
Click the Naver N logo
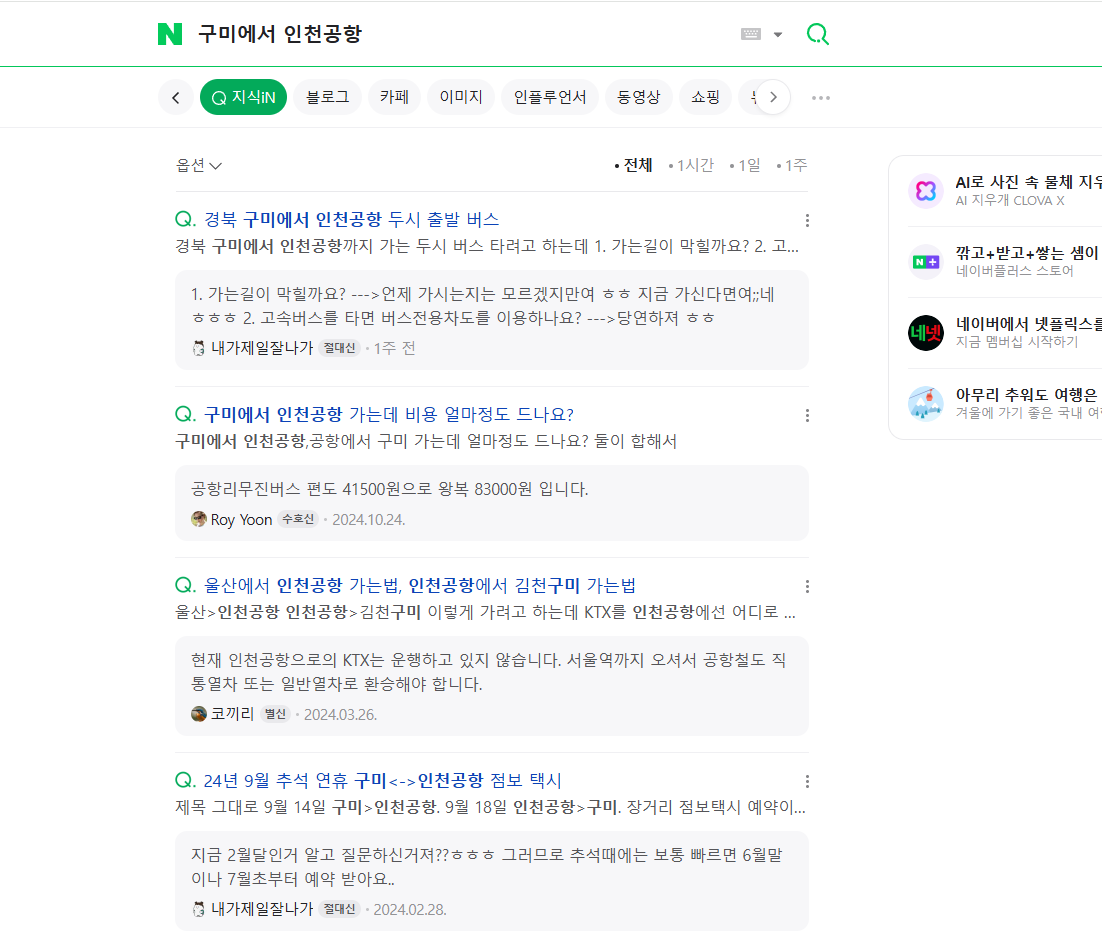170,34
